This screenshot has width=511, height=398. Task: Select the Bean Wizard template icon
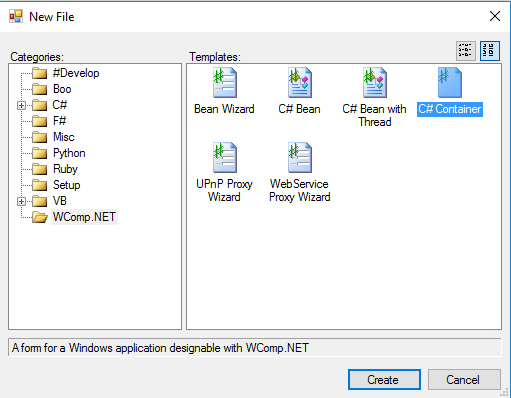(225, 82)
